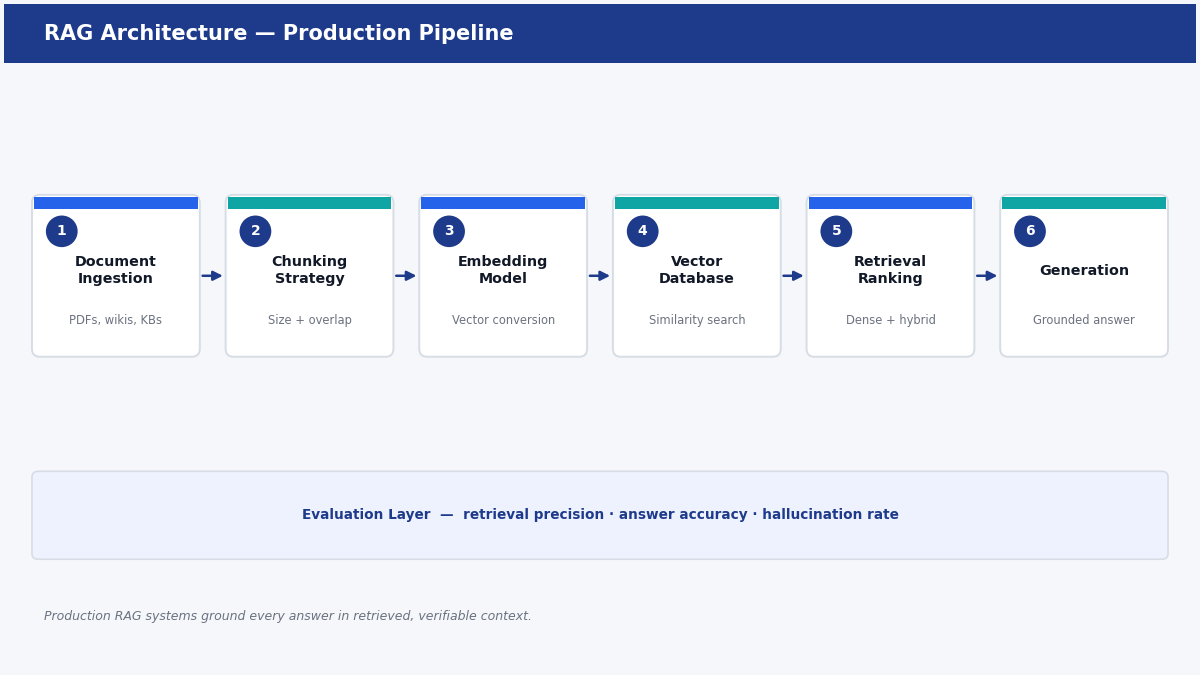Click the footer note about Production RAG systems
1200x675 pixels.
(288, 616)
